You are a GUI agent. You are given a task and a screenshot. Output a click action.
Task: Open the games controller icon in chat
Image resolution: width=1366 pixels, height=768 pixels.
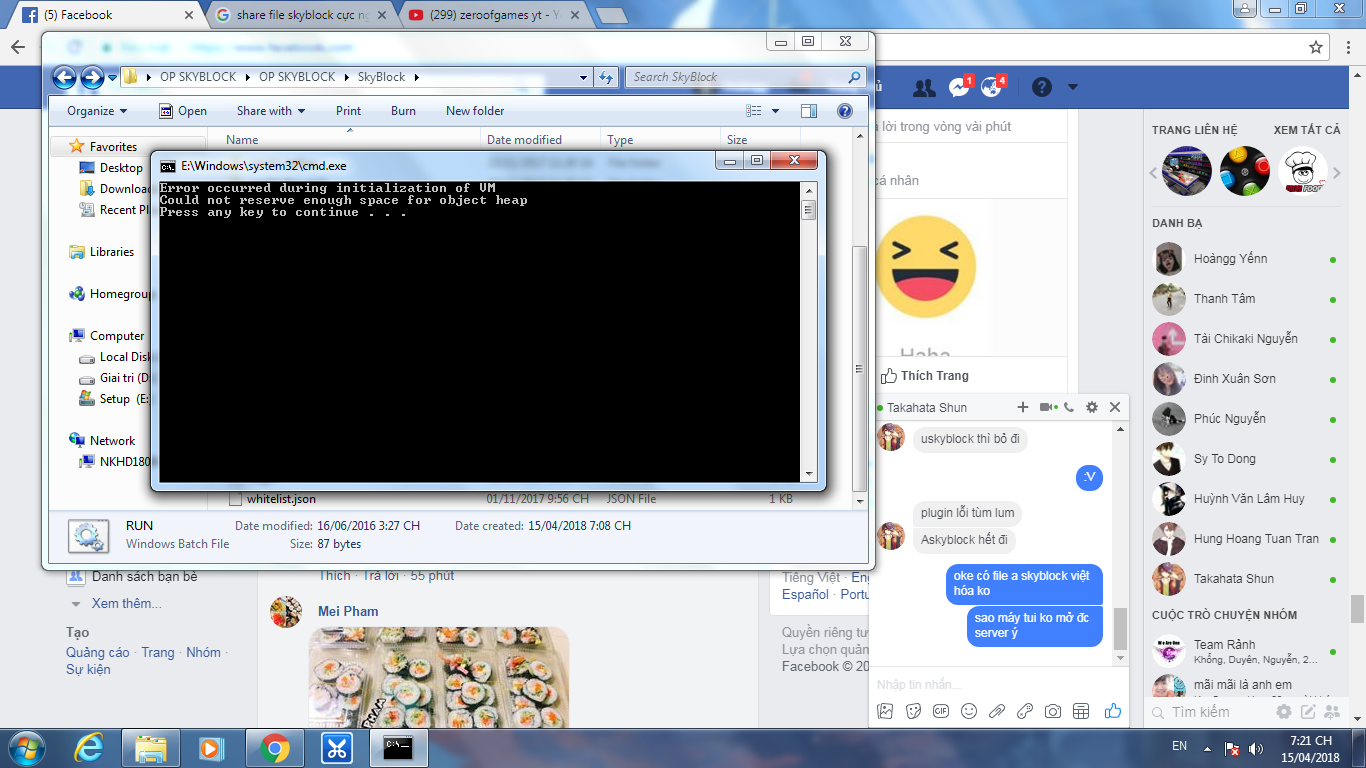pos(1025,711)
